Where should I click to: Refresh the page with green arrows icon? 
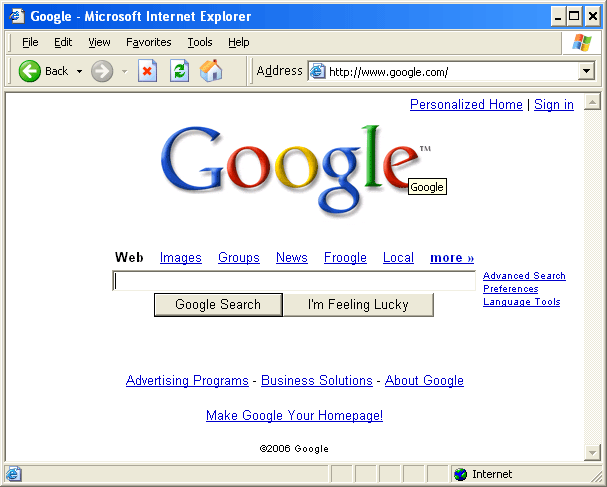(x=180, y=71)
